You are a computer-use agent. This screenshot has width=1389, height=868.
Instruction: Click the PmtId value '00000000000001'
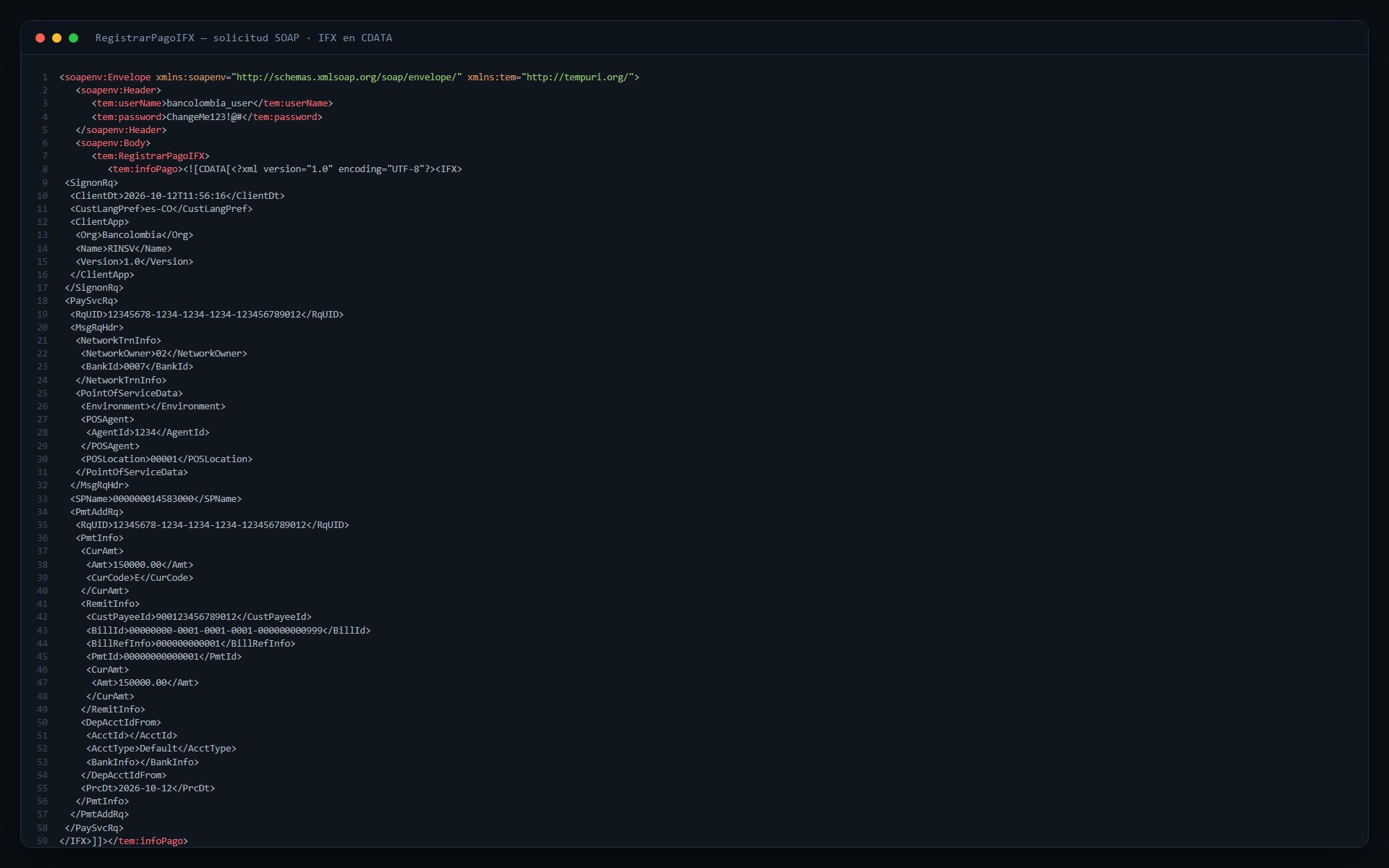pyautogui.click(x=161, y=657)
